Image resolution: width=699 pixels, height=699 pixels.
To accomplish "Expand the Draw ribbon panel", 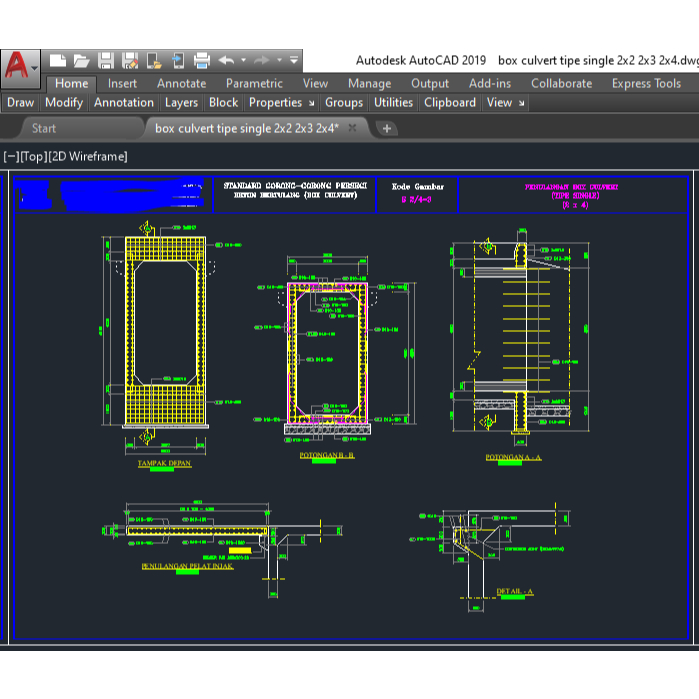I will click(x=21, y=103).
